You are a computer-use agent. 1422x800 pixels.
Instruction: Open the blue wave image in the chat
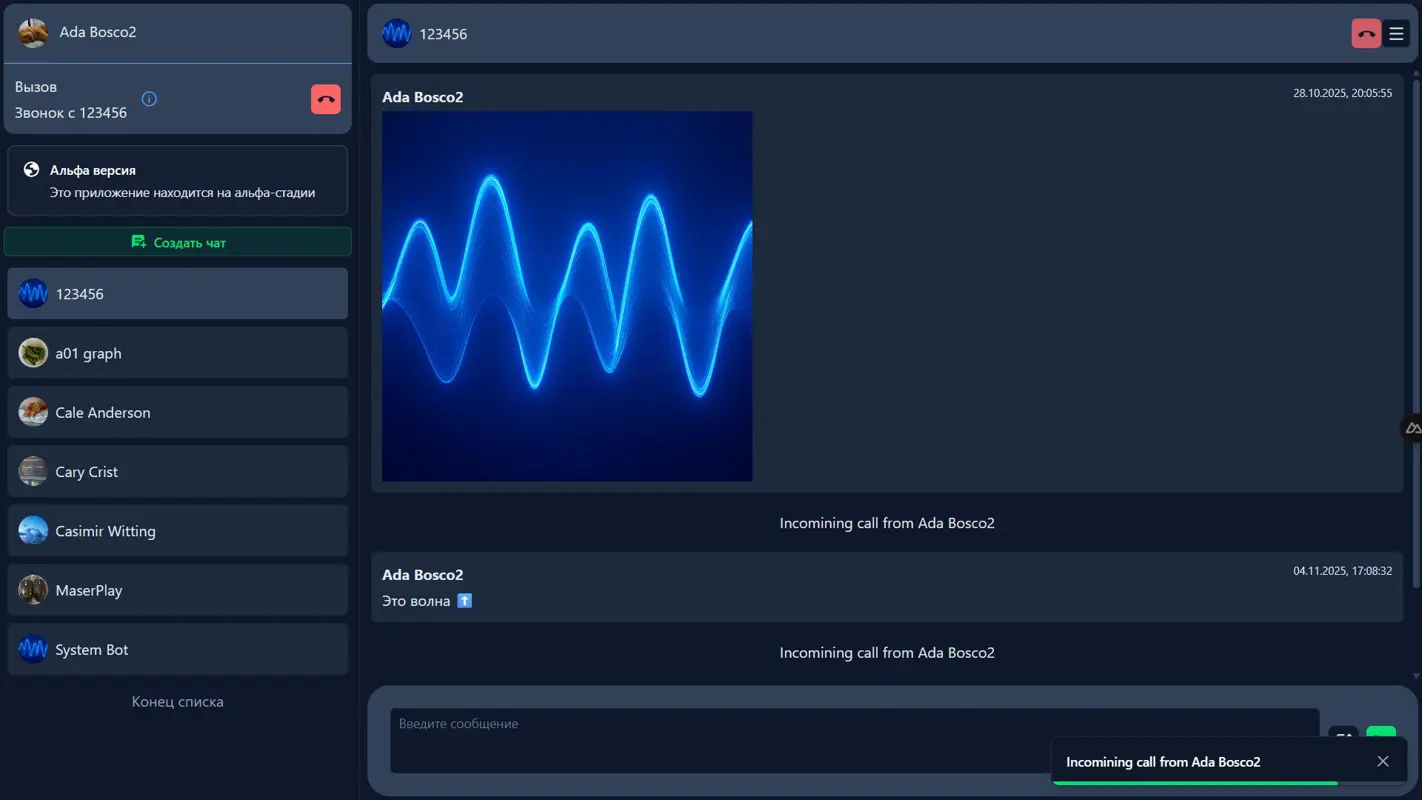point(566,295)
